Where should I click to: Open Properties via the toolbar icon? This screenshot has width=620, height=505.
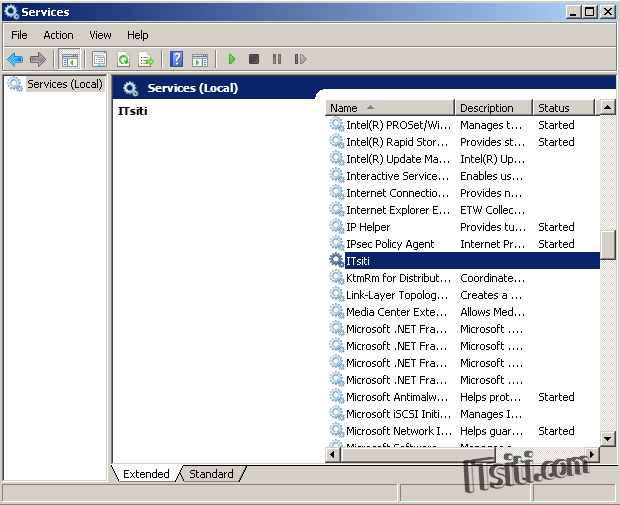99,59
